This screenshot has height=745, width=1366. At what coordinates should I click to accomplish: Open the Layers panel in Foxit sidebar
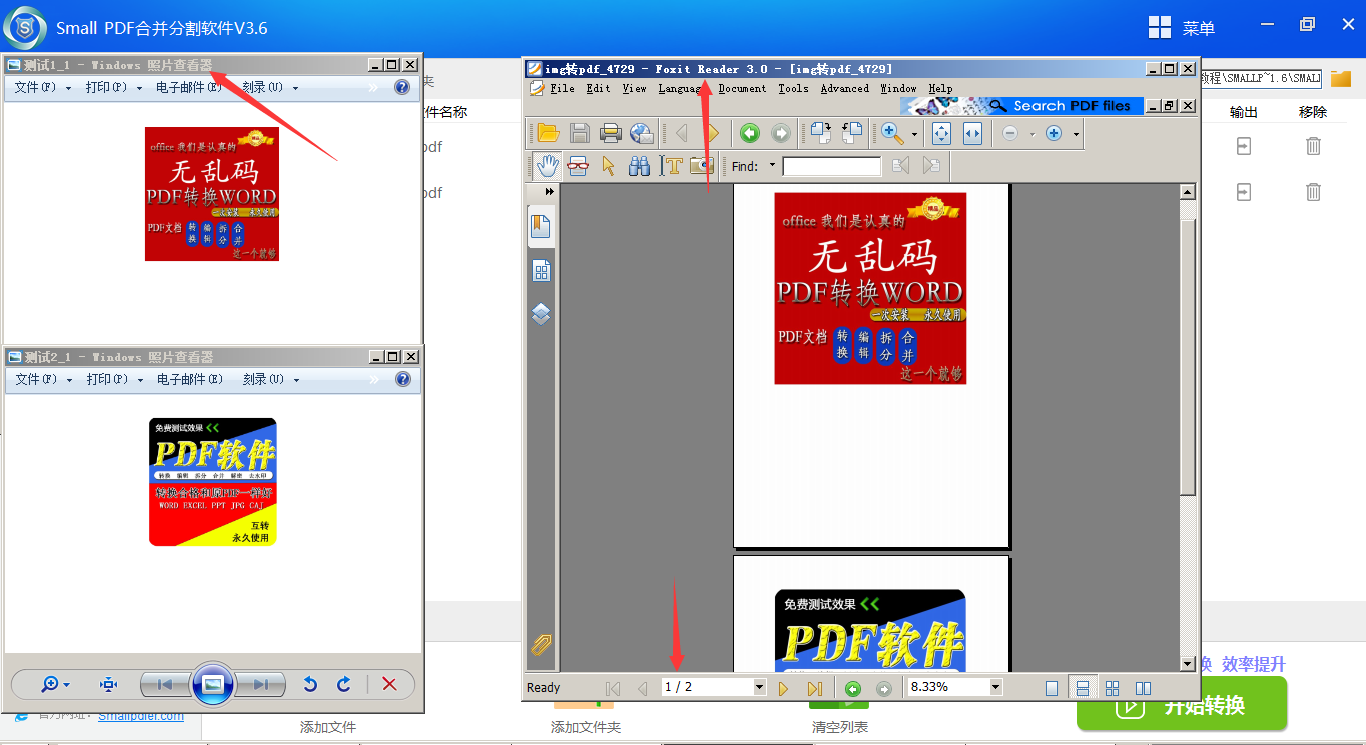click(541, 314)
